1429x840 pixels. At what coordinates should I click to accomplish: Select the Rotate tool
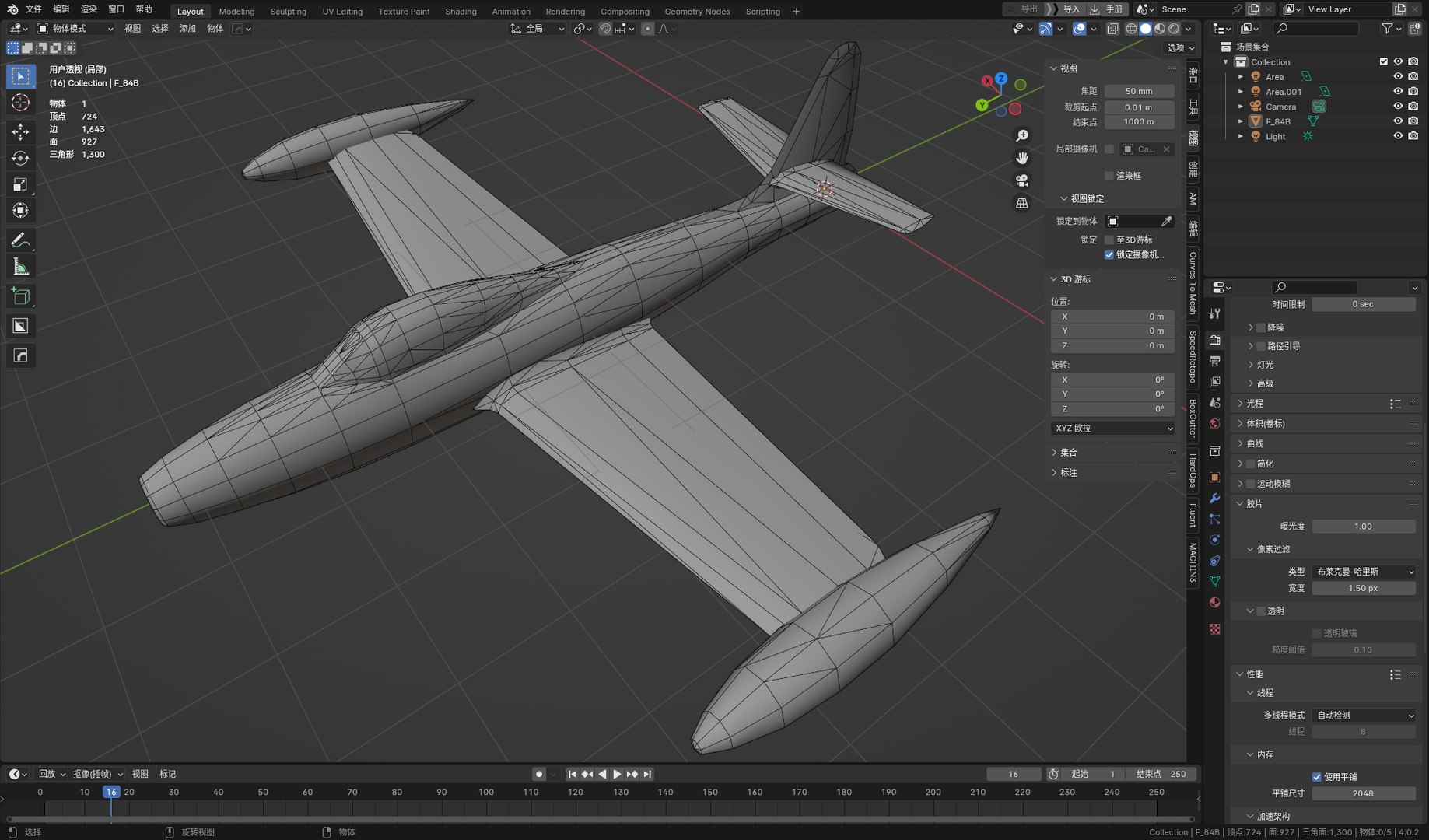pos(21,158)
